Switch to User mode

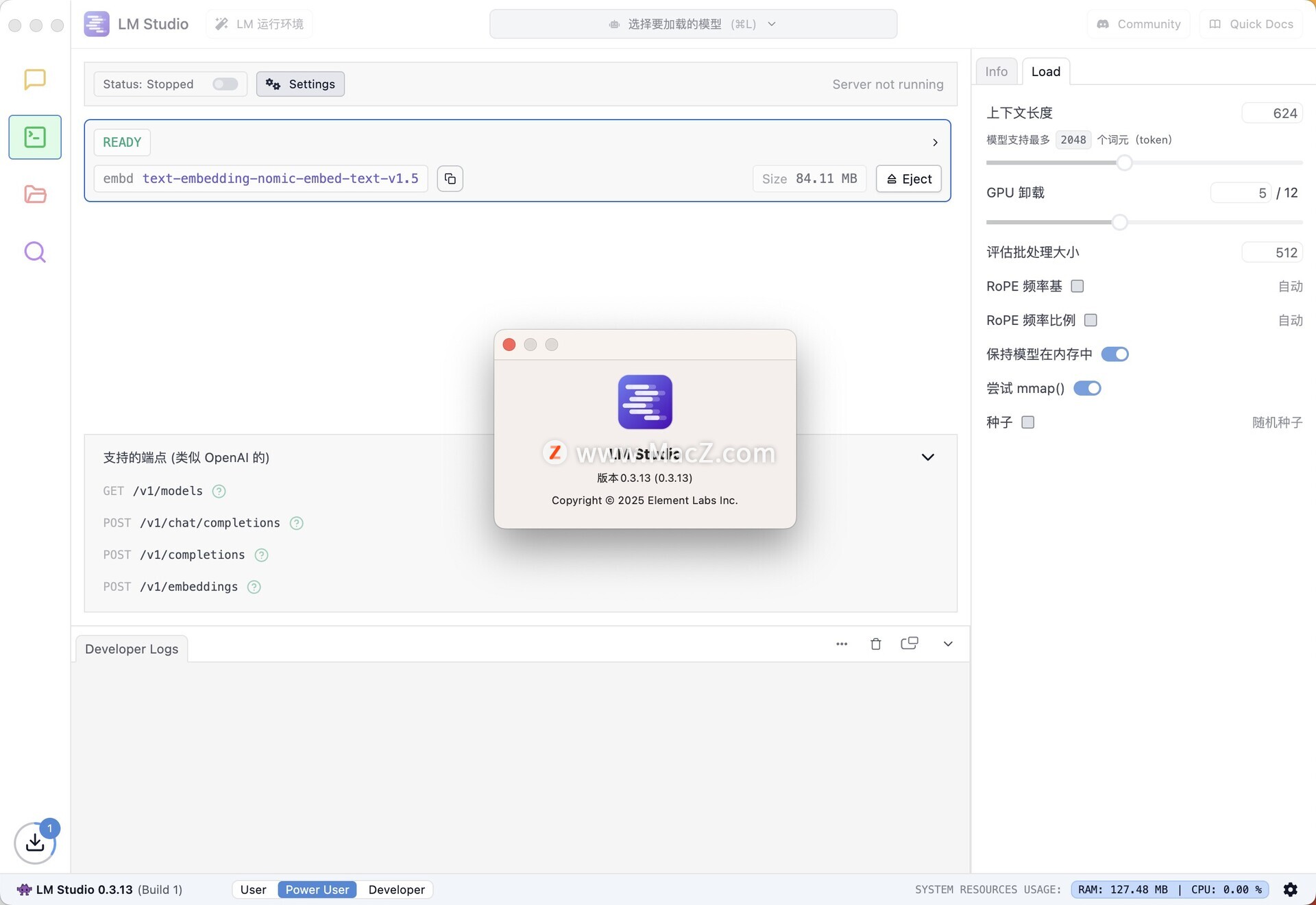253,889
